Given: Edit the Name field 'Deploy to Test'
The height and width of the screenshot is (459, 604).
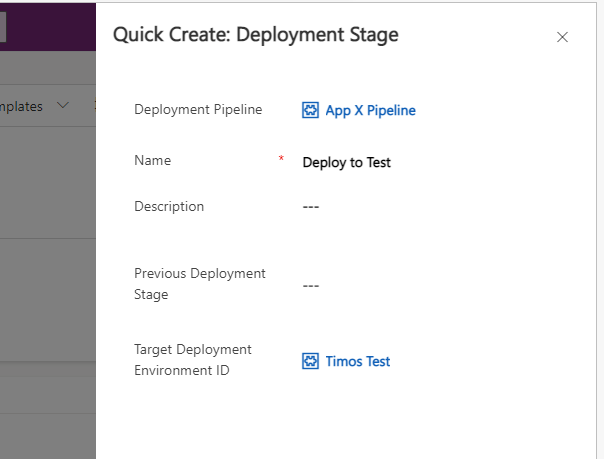Looking at the screenshot, I should pyautogui.click(x=347, y=162).
